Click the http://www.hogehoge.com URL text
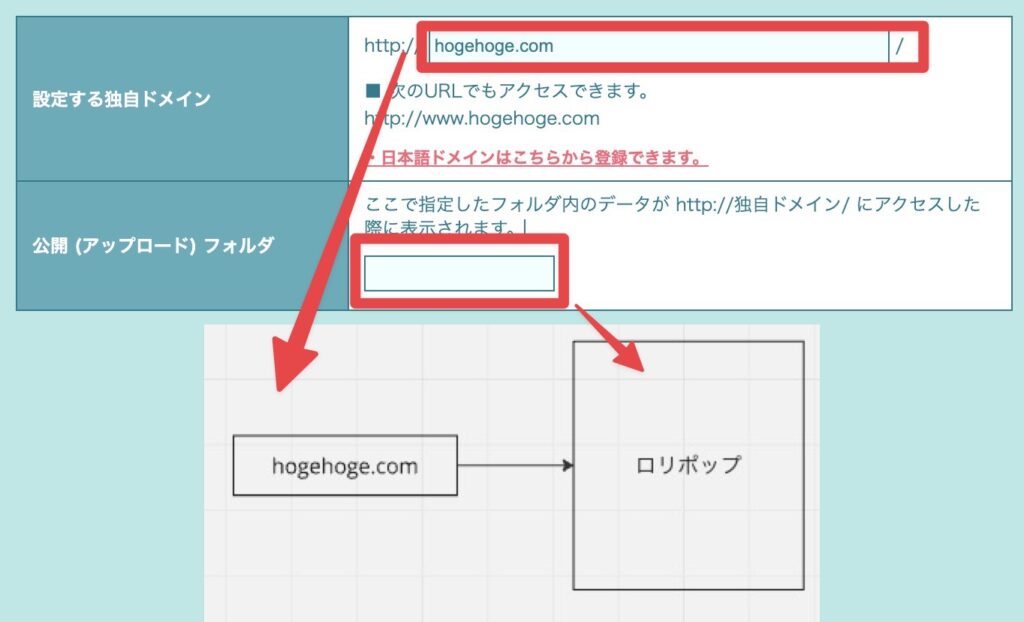 coord(482,119)
